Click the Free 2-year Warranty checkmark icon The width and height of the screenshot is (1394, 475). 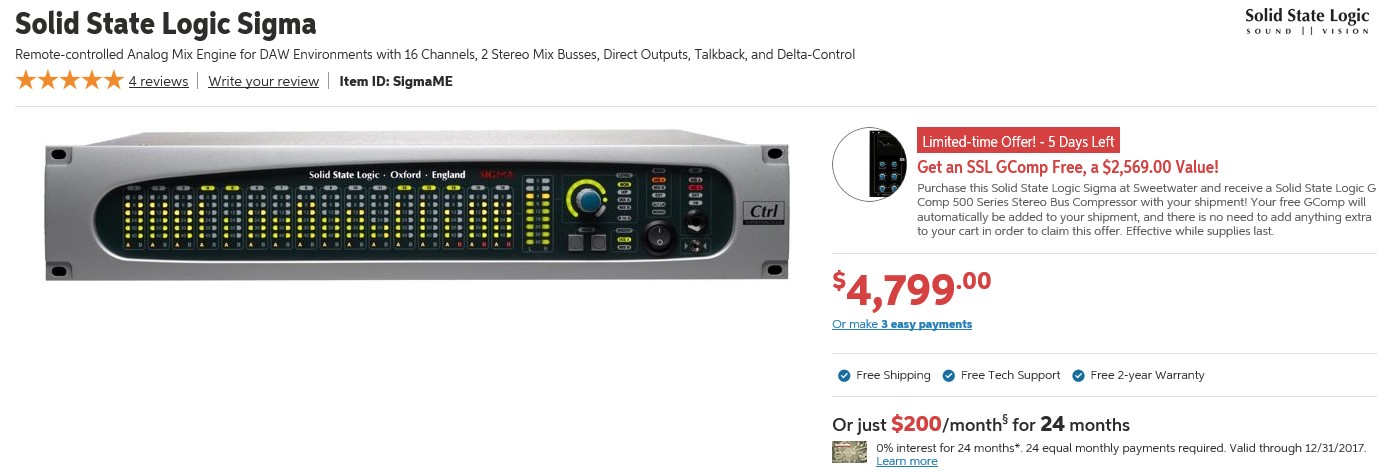click(x=1078, y=376)
